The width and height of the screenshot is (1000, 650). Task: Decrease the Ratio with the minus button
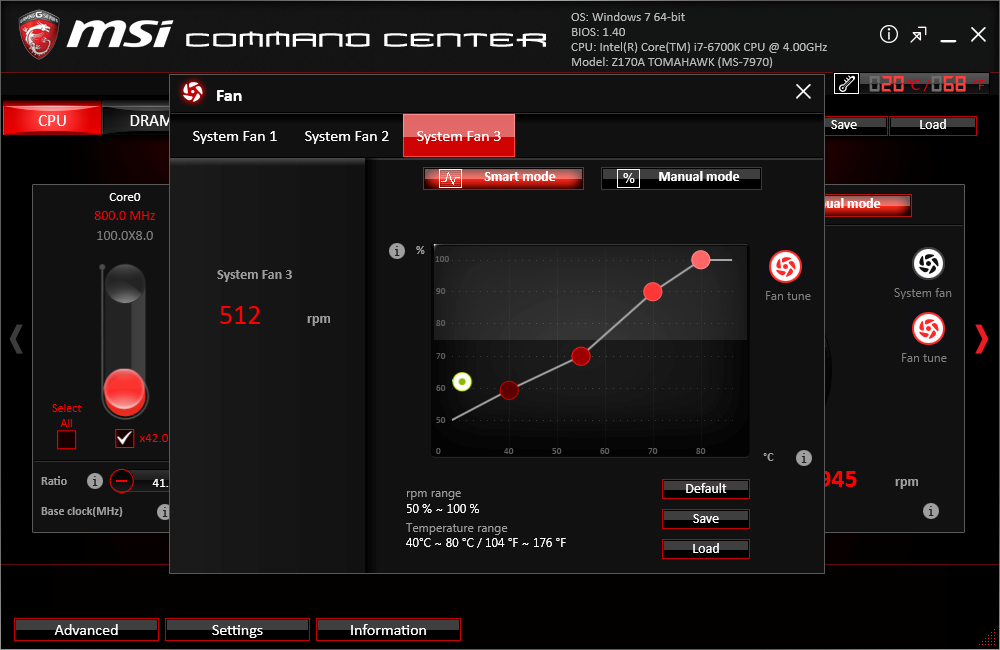(x=121, y=481)
